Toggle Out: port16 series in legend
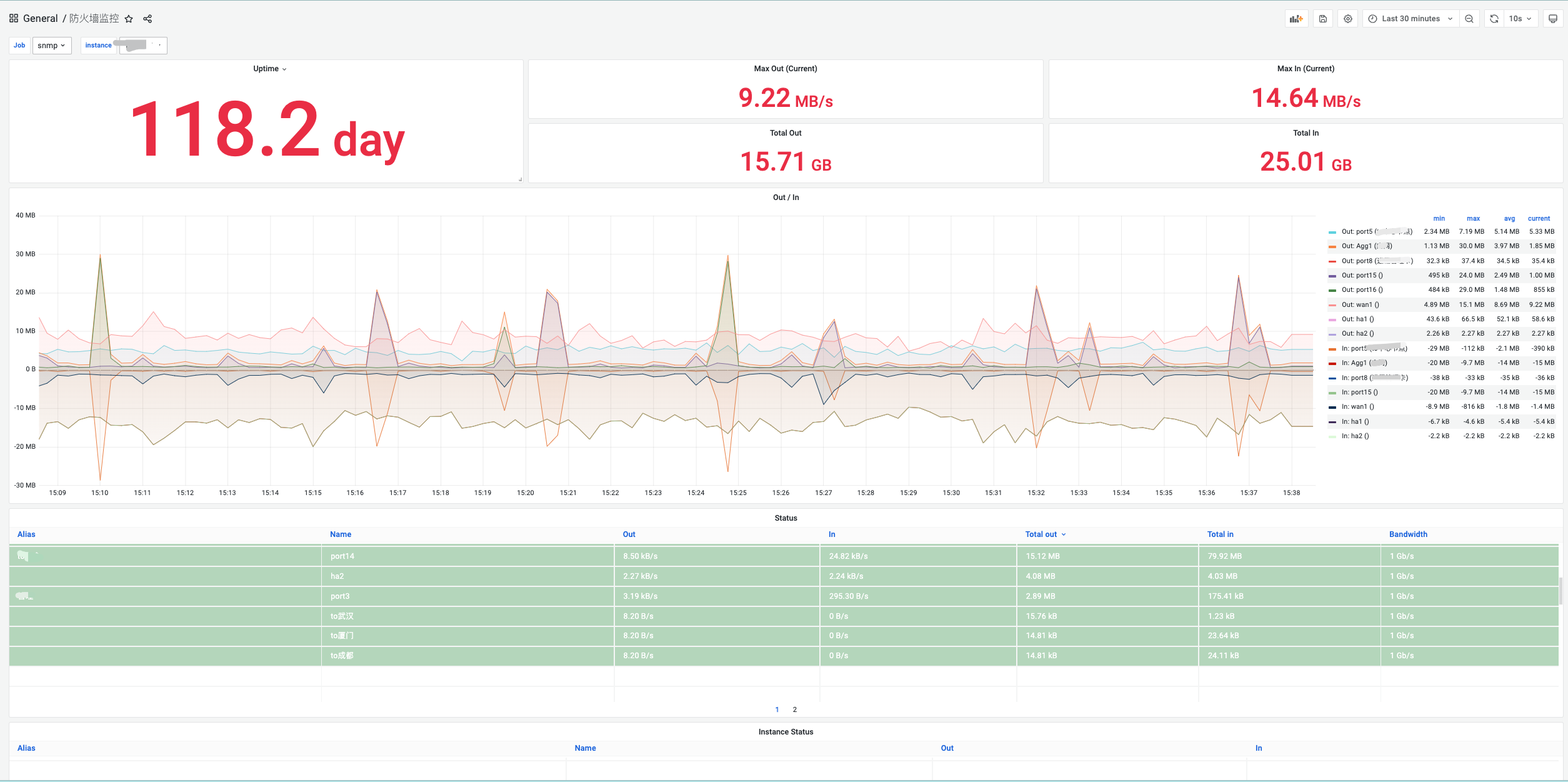 (x=1362, y=290)
